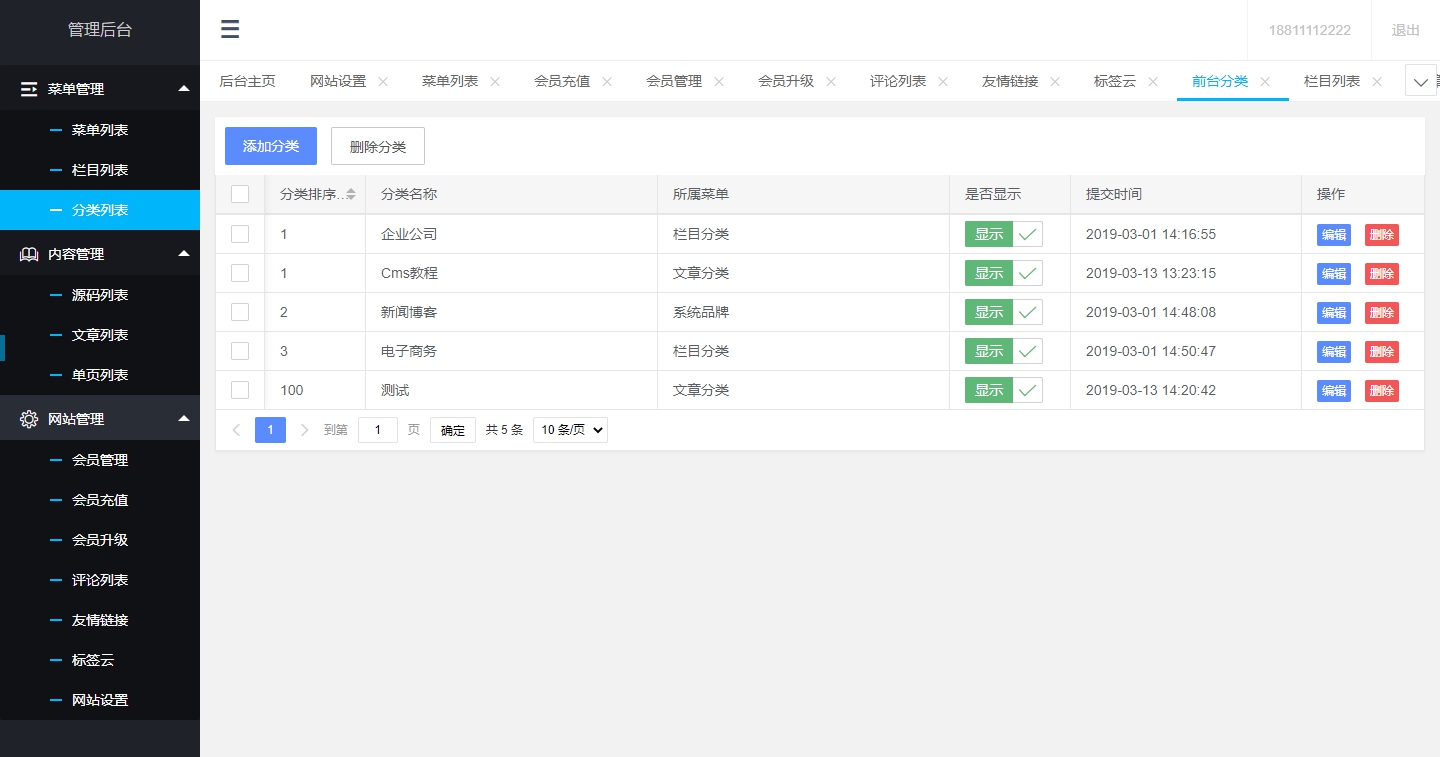Click the sort arrows on 分类排序 column header
The image size is (1440, 757).
351,193
